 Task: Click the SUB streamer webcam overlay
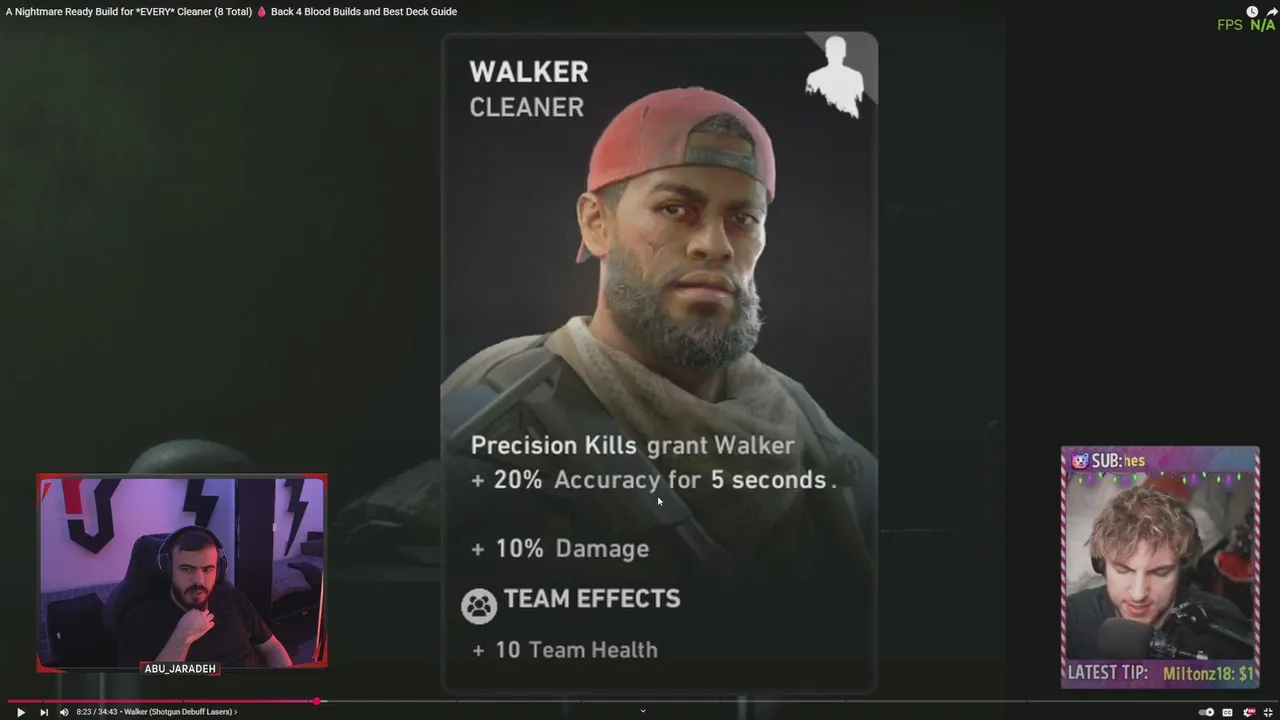[1160, 567]
